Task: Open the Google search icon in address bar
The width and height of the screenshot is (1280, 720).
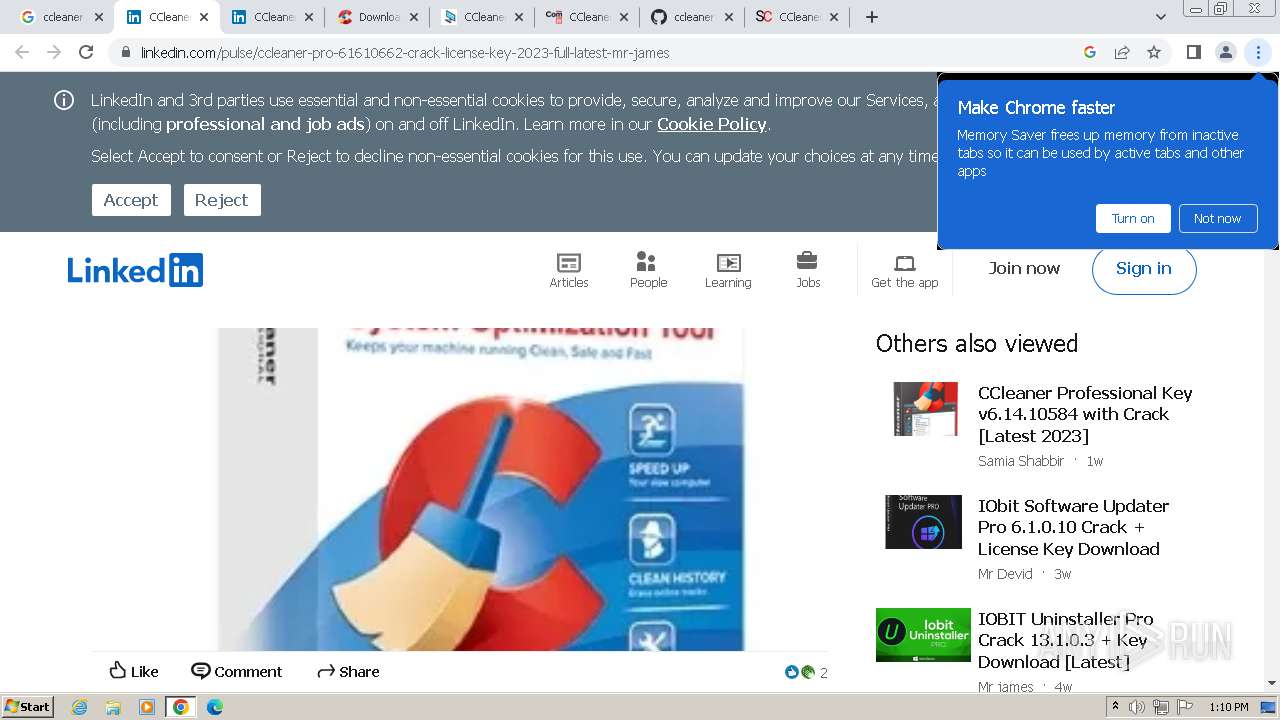Action: click(x=1090, y=52)
